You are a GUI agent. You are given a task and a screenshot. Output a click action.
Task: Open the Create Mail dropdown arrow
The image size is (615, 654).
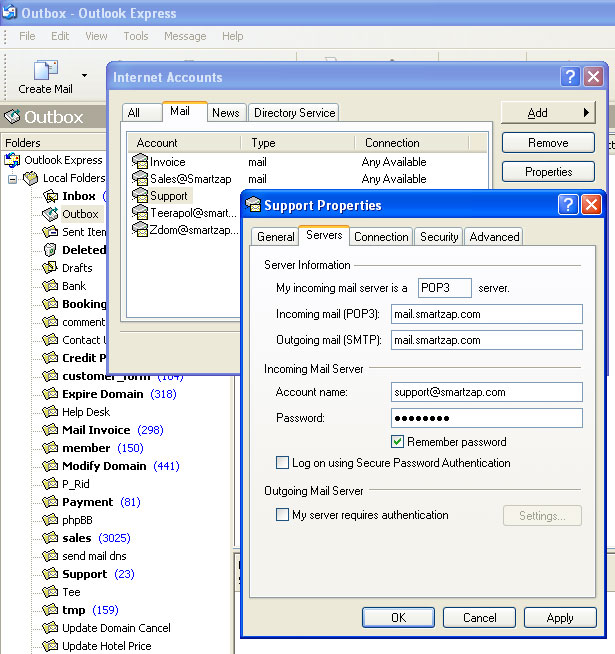[x=85, y=75]
